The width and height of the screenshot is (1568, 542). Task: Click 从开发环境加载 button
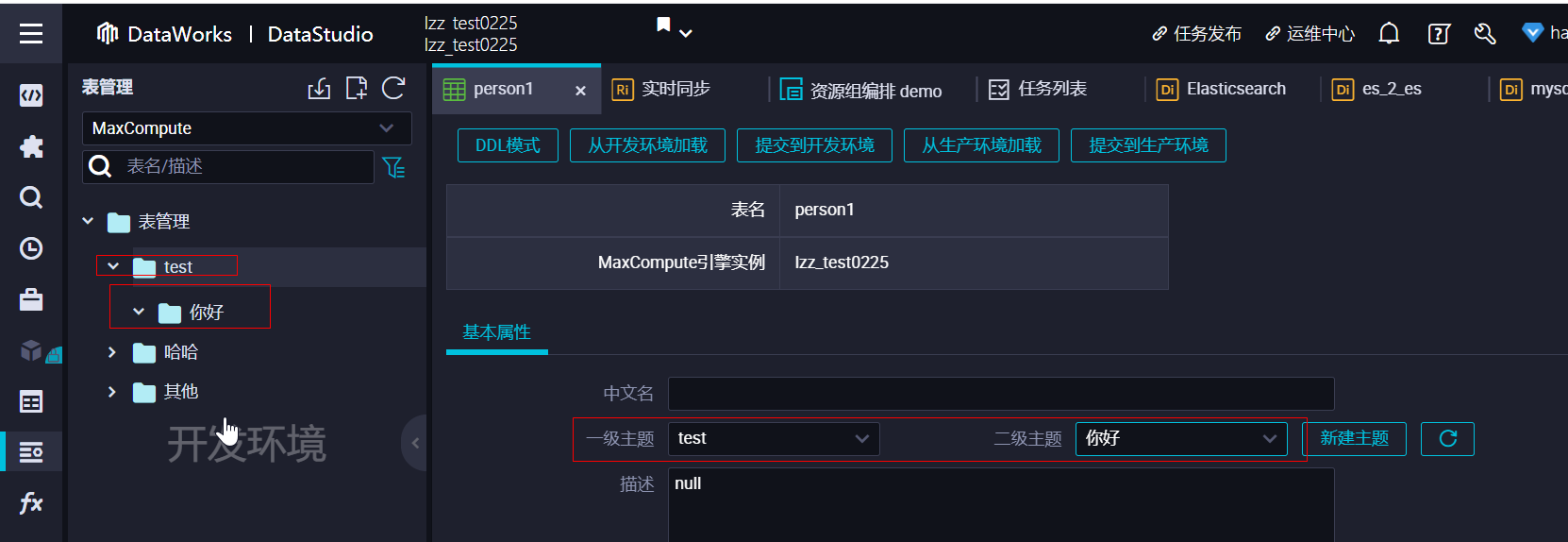(x=647, y=145)
